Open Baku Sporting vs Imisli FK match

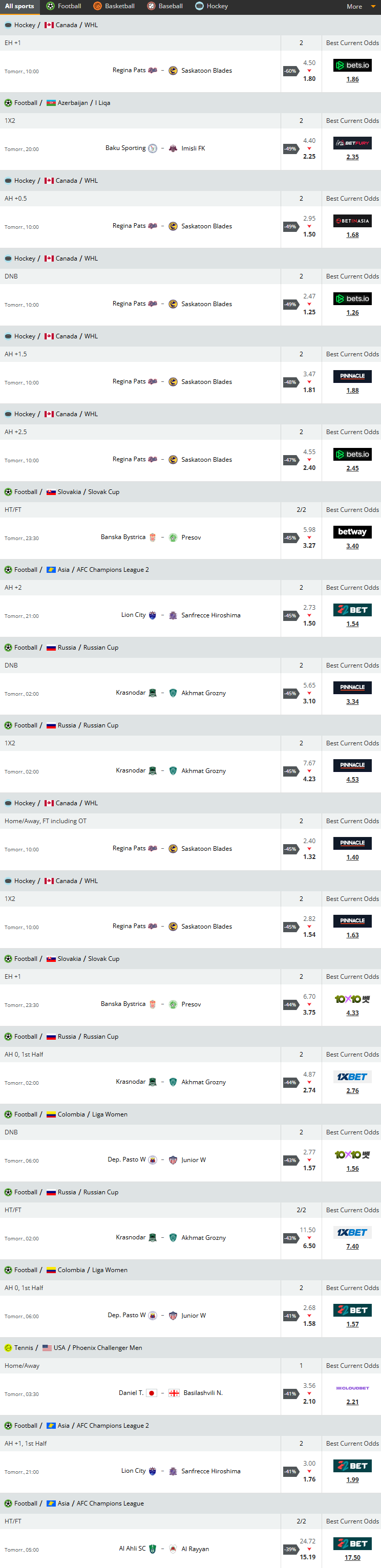[155, 148]
